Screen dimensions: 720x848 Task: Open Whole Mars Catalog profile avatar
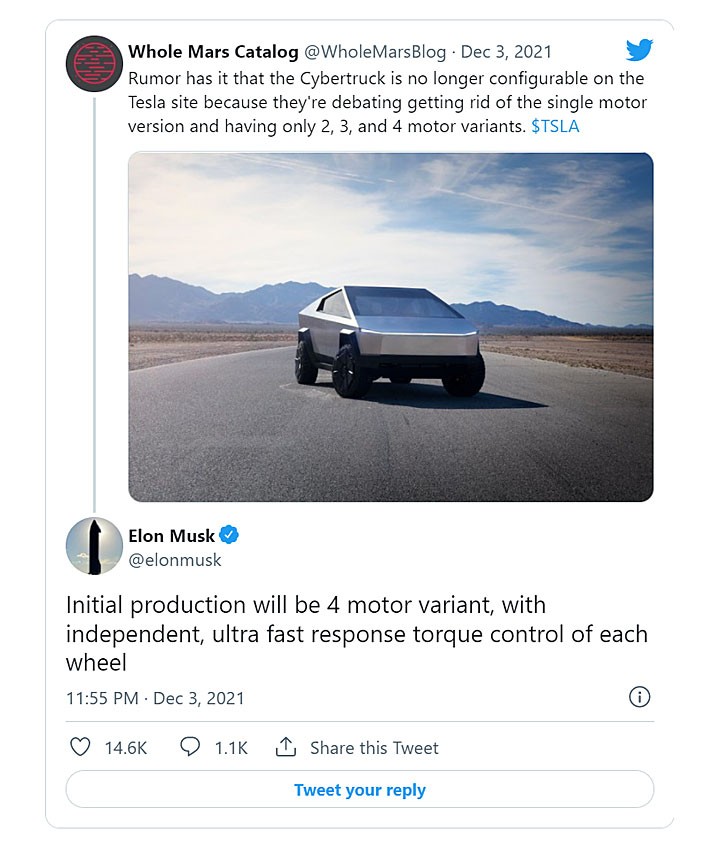tap(94, 63)
